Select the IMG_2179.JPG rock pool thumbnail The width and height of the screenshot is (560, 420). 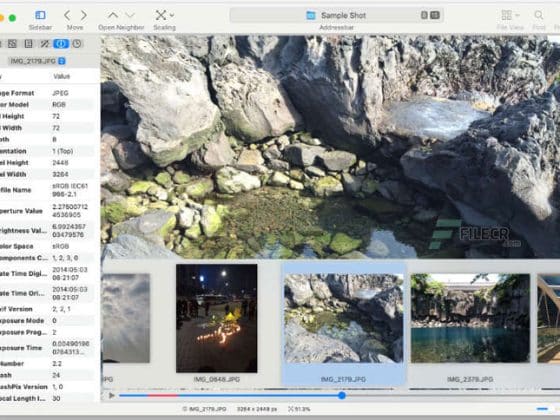click(344, 318)
